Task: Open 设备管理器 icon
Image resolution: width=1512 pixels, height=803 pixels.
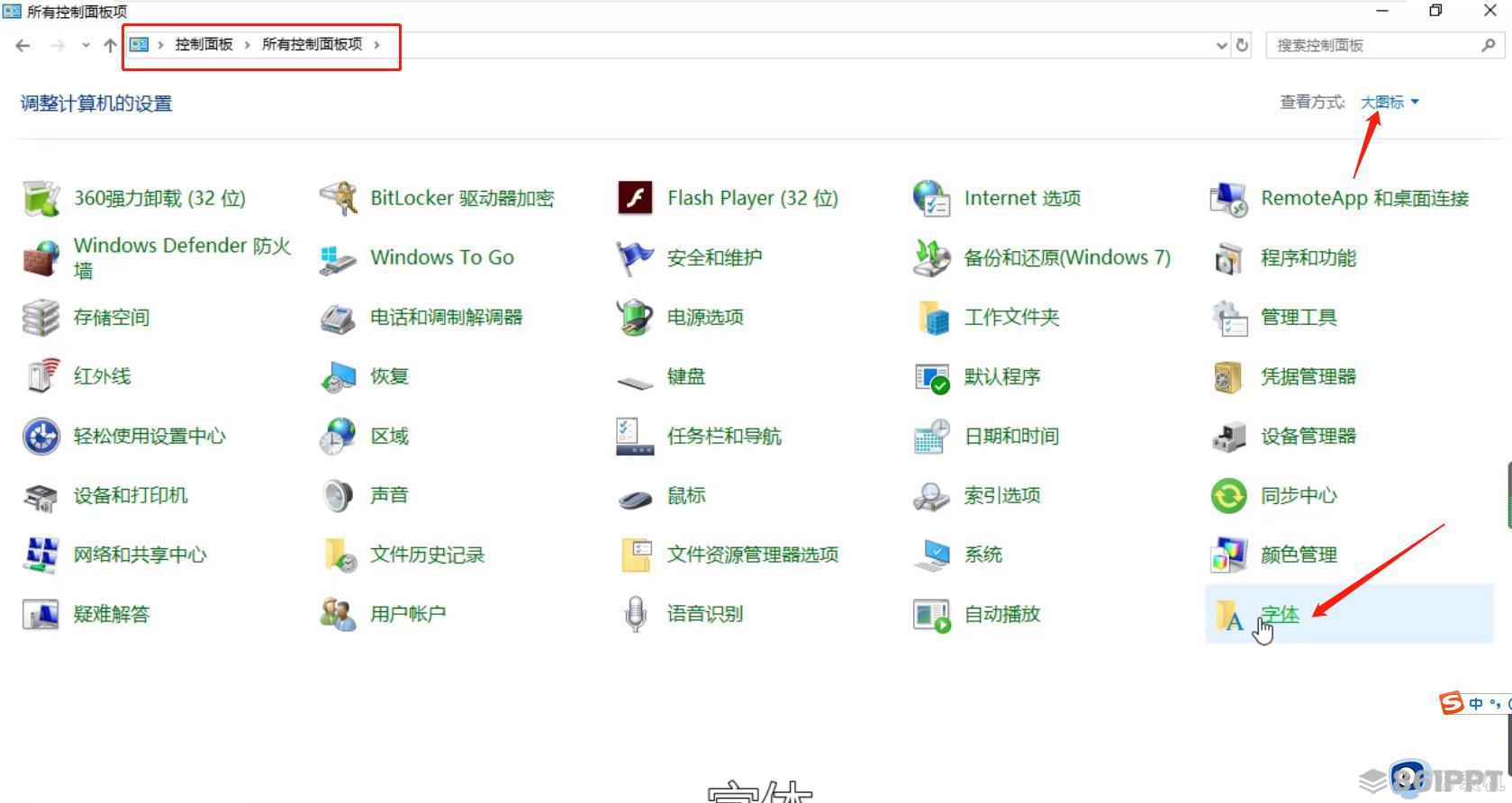Action: tap(1228, 436)
